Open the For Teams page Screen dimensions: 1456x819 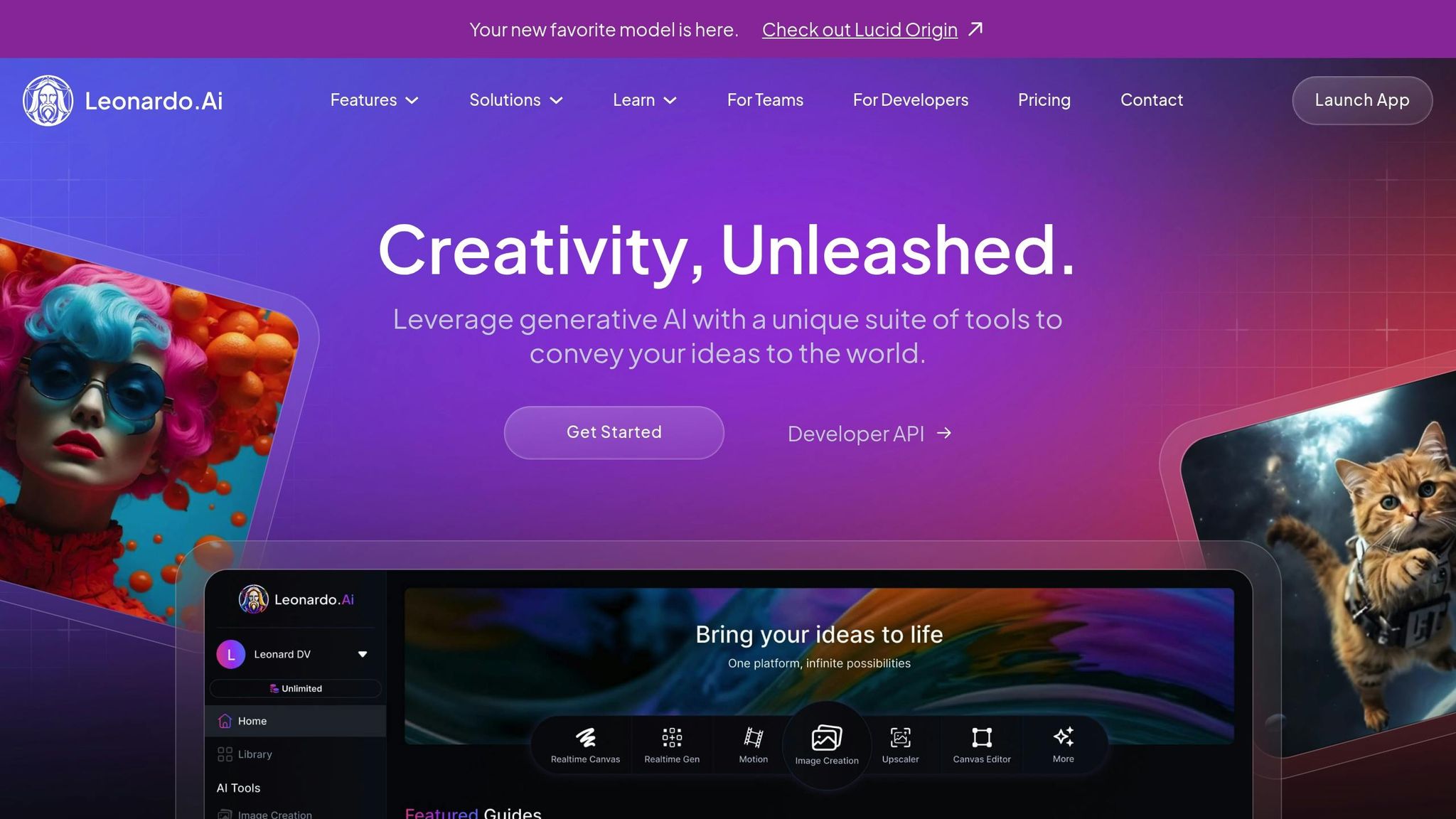pos(765,100)
